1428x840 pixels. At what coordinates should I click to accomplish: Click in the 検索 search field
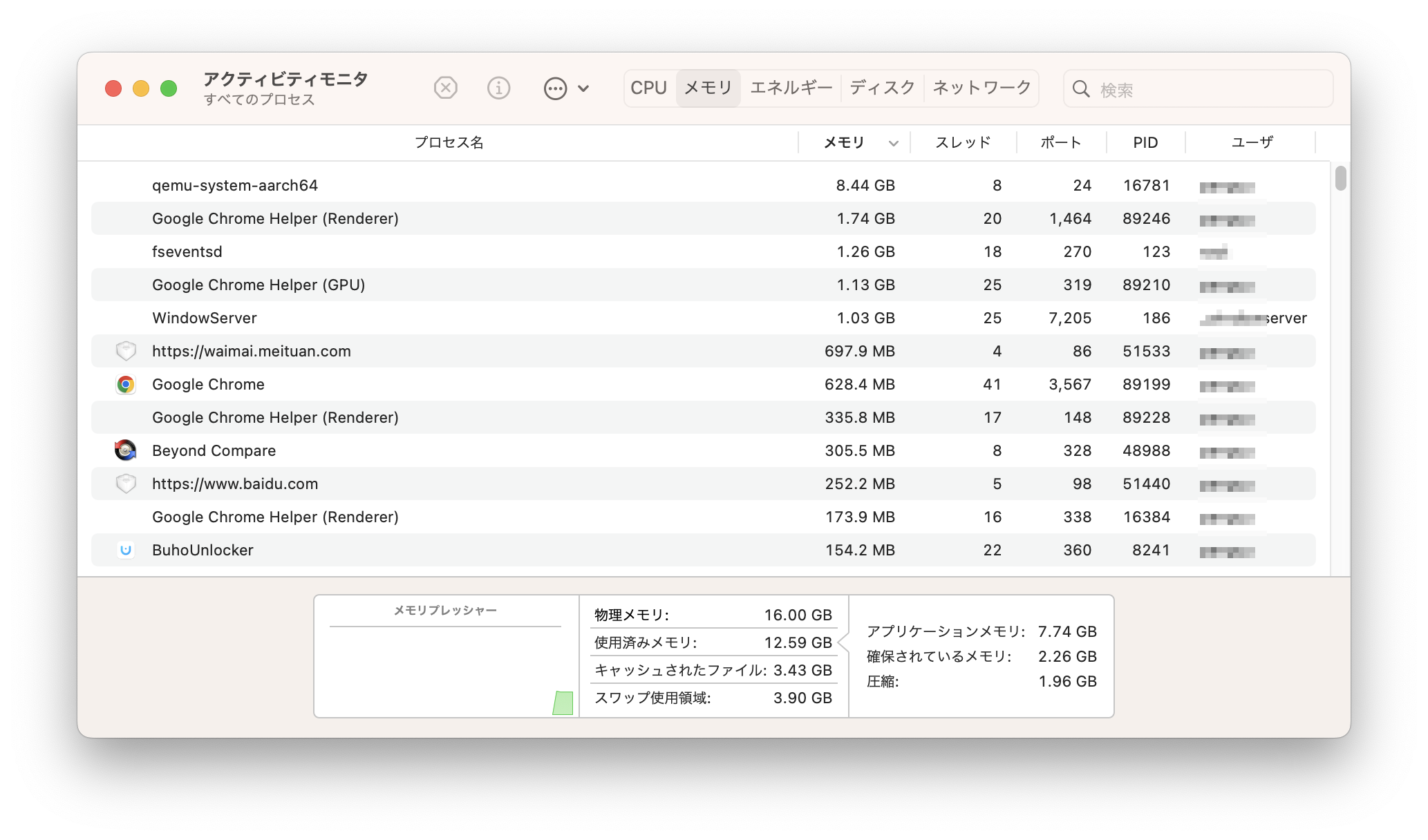tap(1198, 89)
